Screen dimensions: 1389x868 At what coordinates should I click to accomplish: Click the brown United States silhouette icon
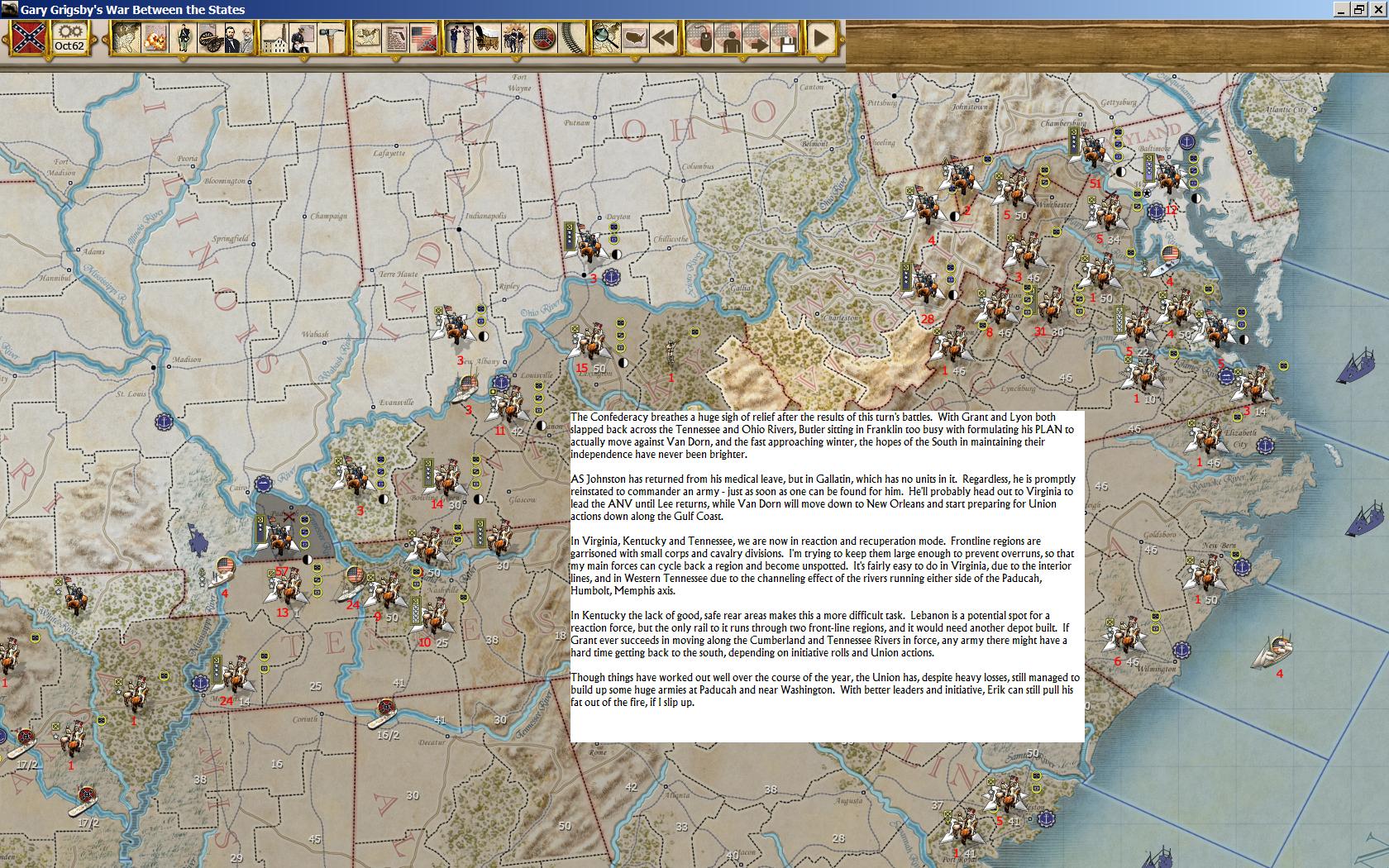635,38
